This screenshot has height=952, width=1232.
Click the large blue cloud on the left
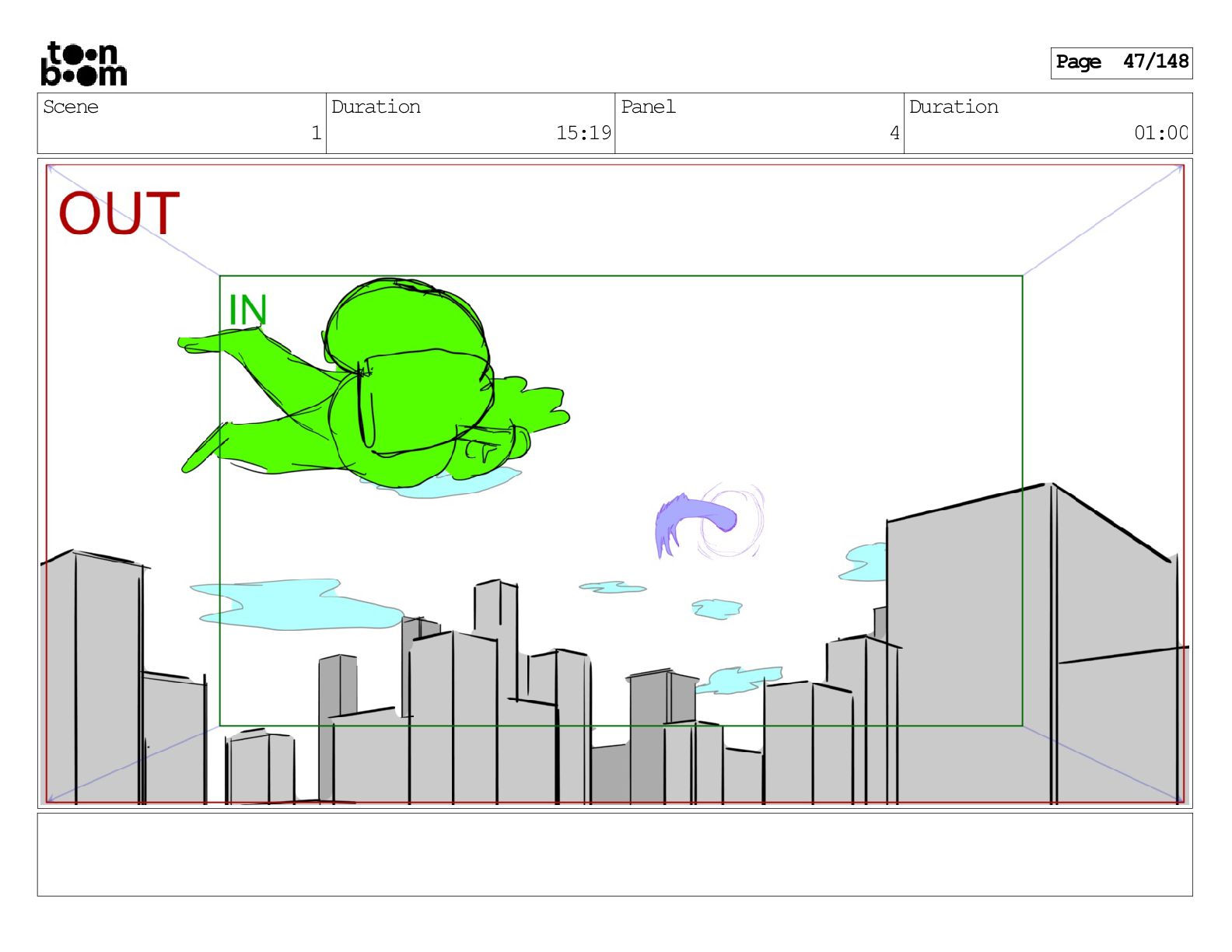point(296,604)
